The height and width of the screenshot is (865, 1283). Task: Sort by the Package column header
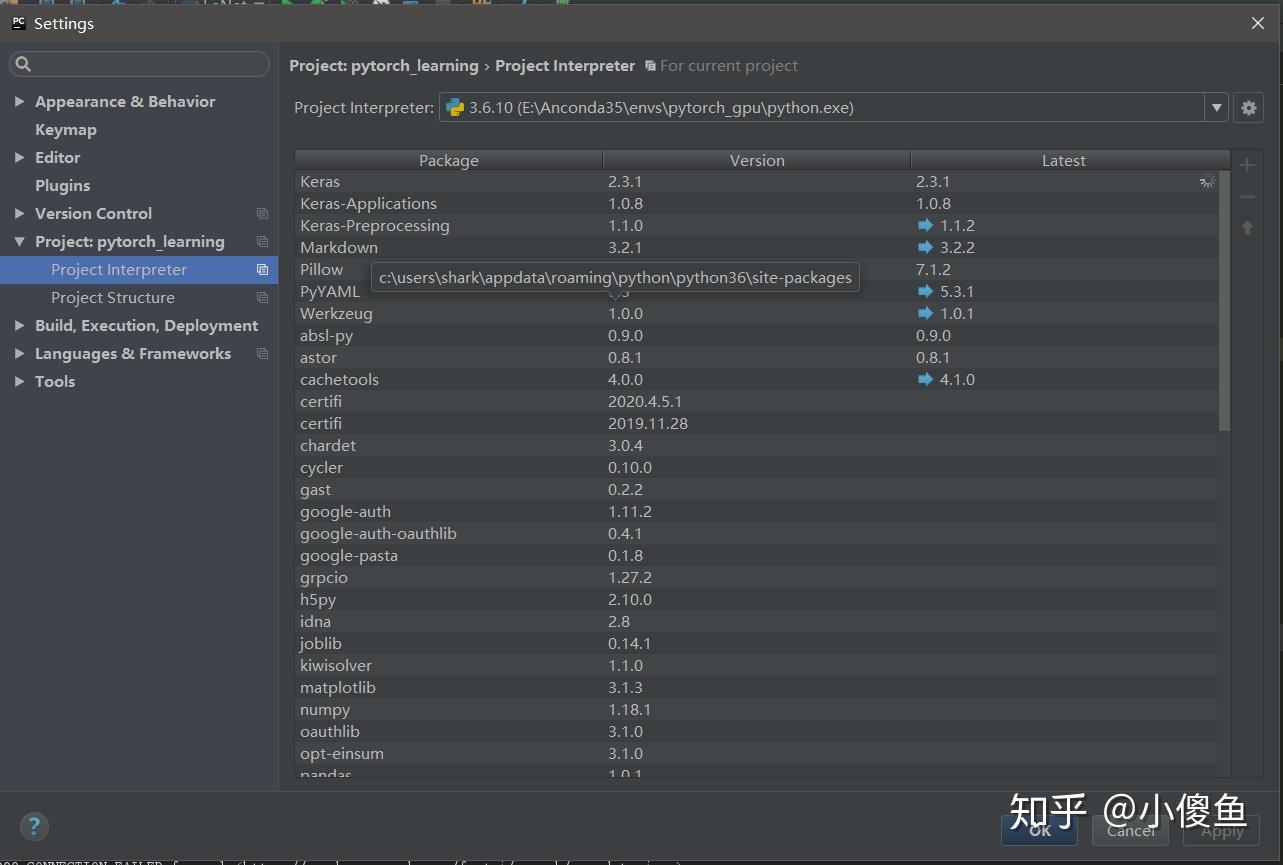449,160
